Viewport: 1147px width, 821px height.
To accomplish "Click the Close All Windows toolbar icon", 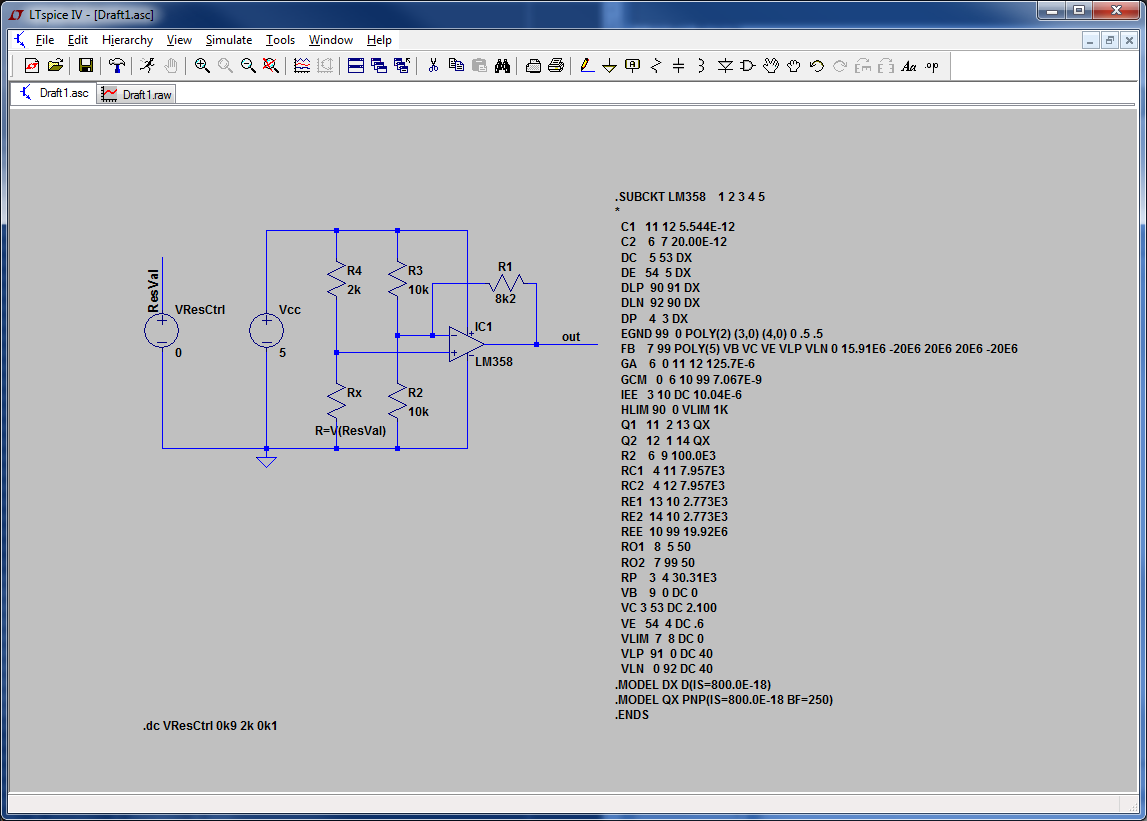I will click(402, 66).
